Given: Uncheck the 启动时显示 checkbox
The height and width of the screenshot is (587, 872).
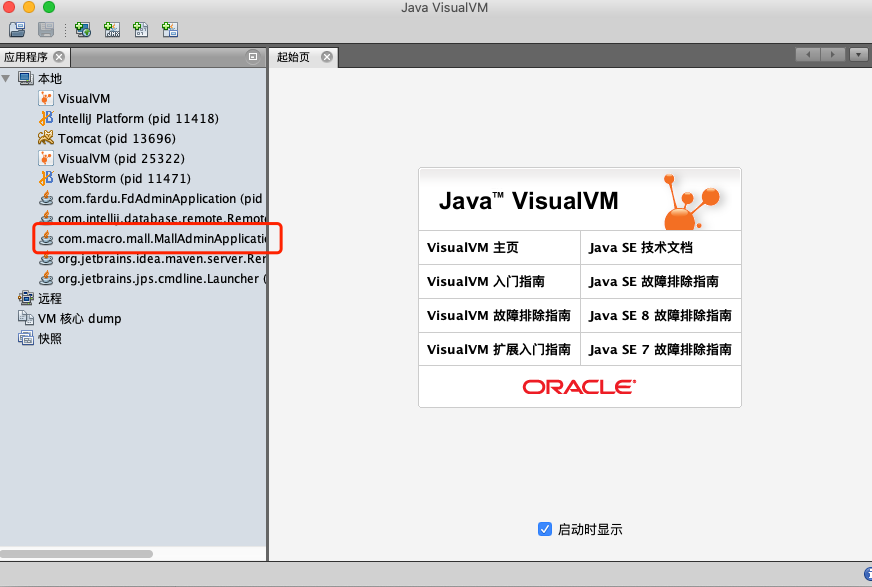Looking at the screenshot, I should 545,529.
